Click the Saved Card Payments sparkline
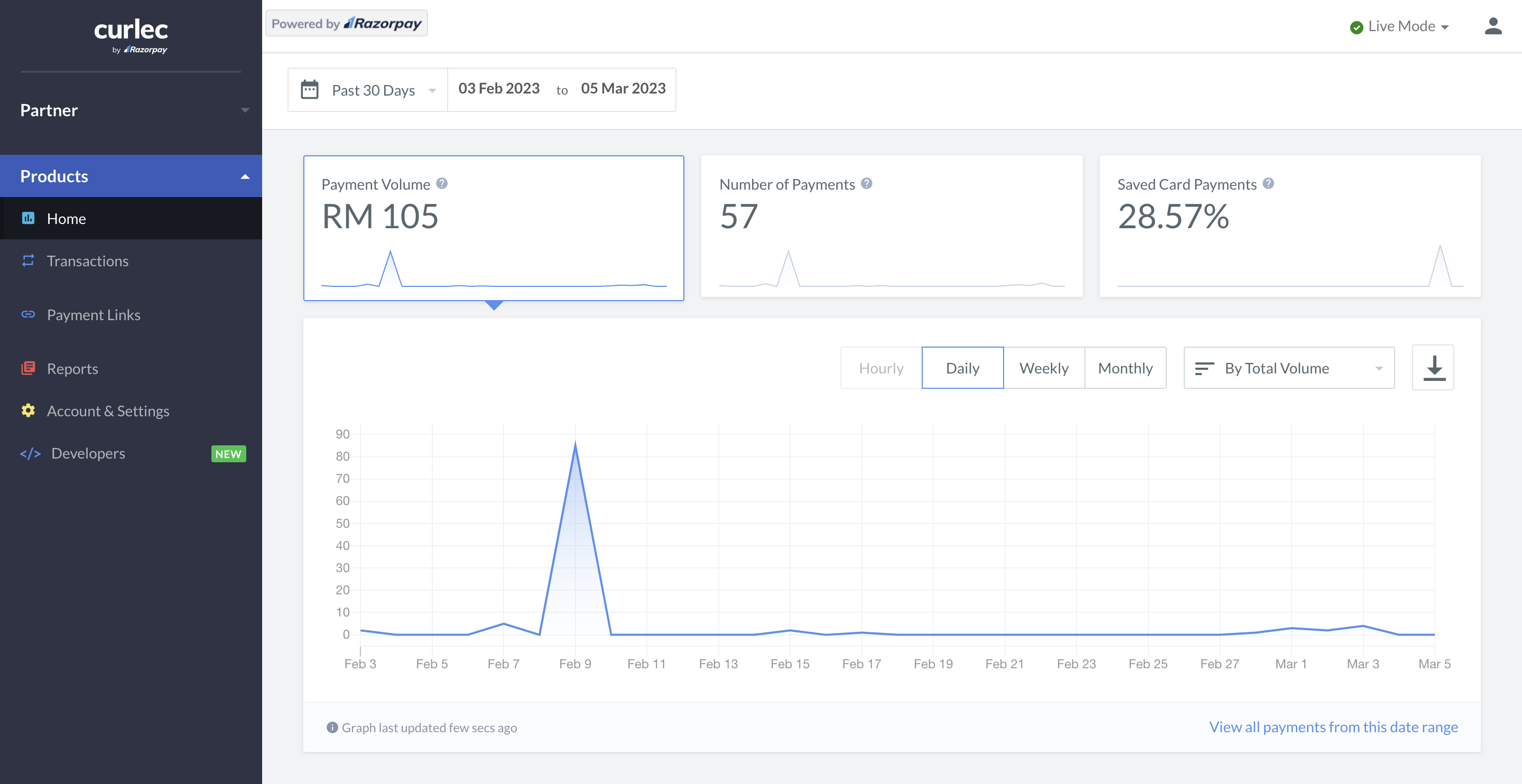 pos(1291,266)
